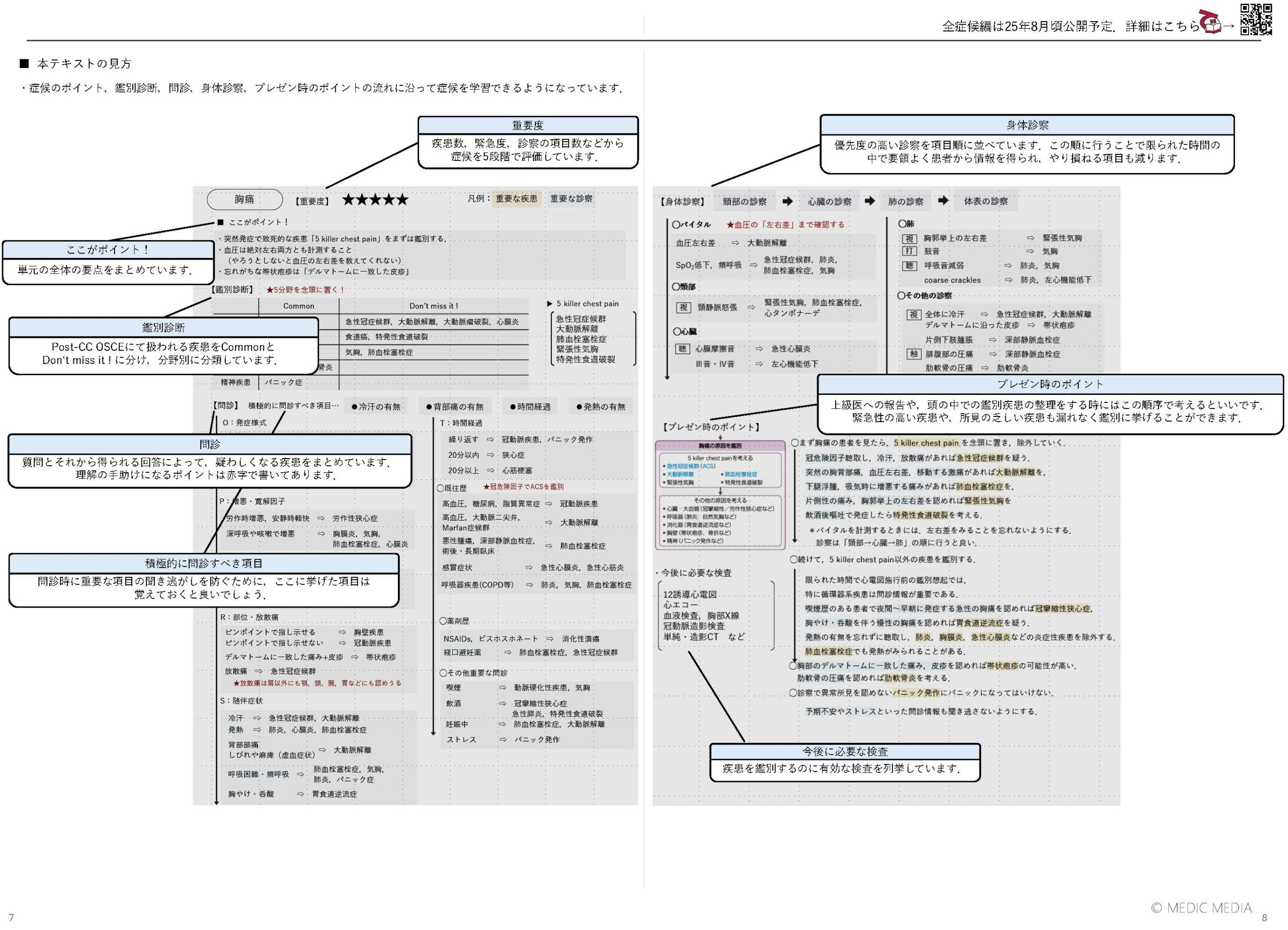Click the boxed 視 icon next to 全体に冷汗
The width and height of the screenshot is (1288, 930).
(913, 314)
